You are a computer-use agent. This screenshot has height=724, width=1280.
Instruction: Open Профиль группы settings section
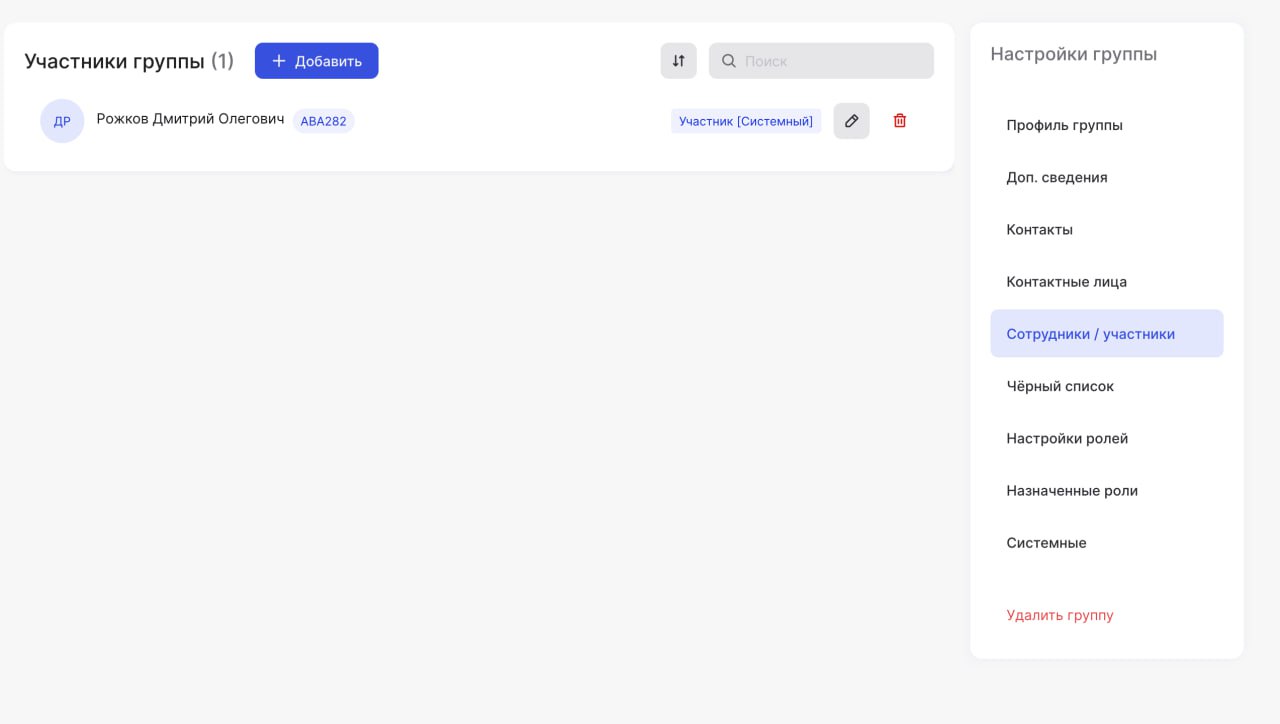(x=1064, y=125)
